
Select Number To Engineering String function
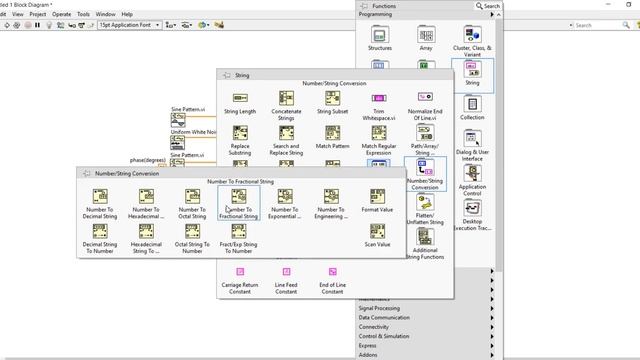[x=331, y=204]
